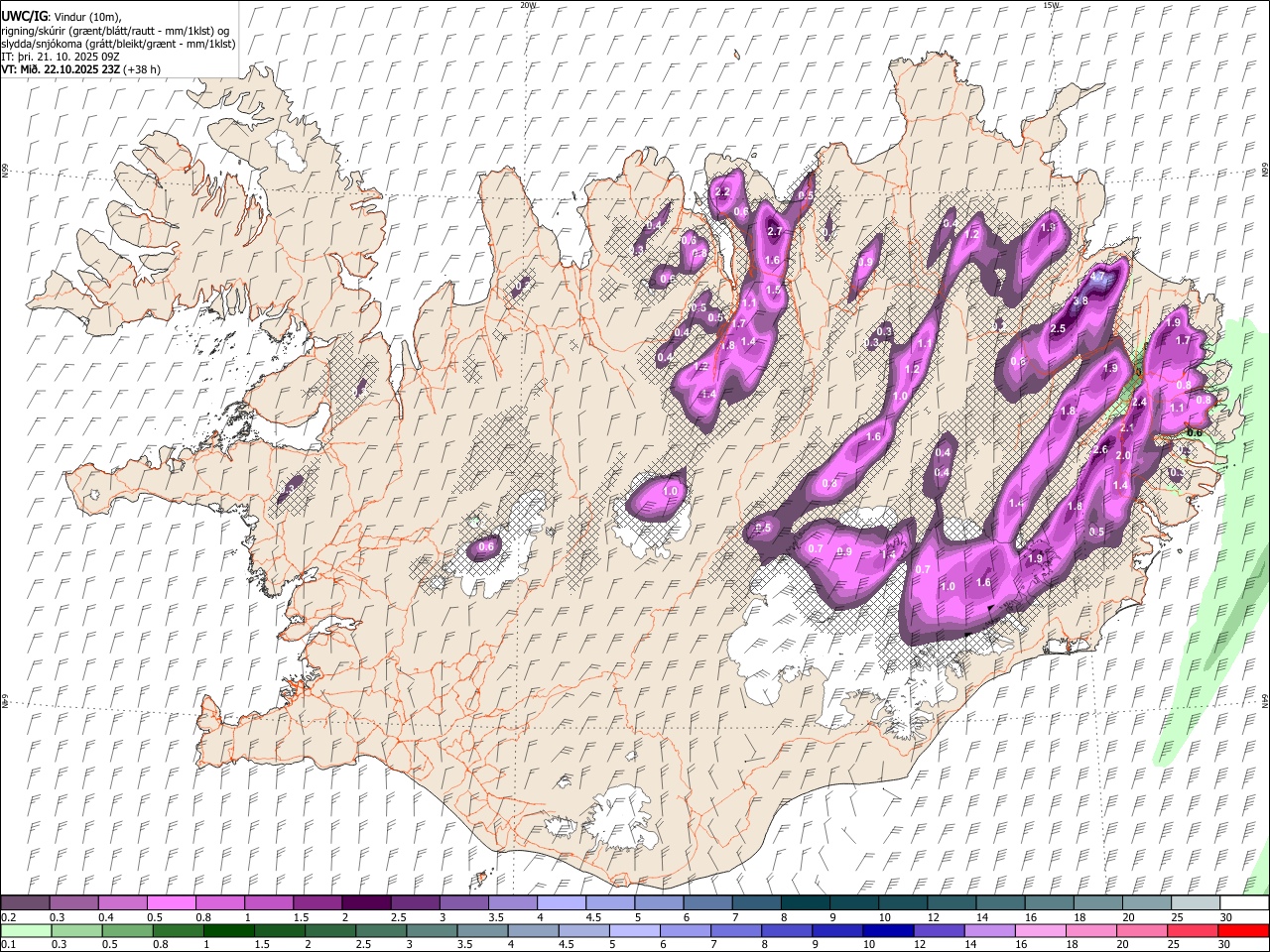Click the lower legend swatch between 2 and 2.5
This screenshot has height=952, width=1270.
point(329,931)
